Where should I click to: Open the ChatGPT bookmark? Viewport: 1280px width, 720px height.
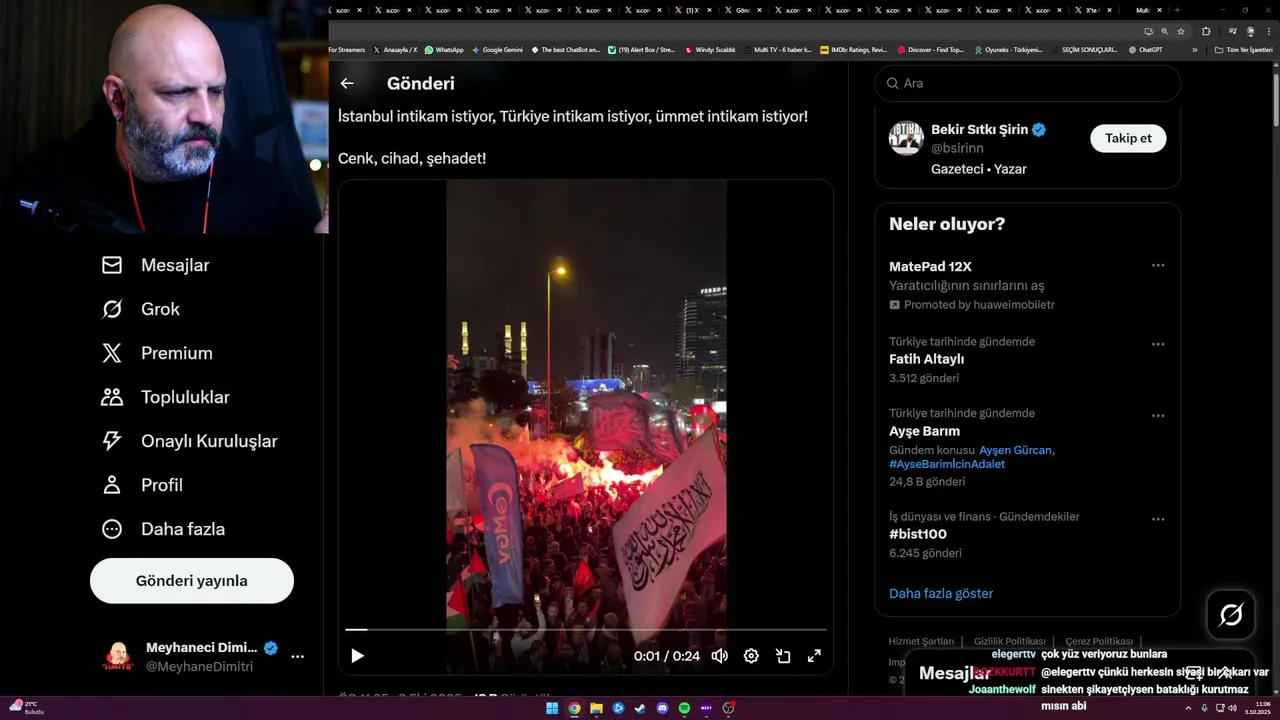tap(1145, 49)
